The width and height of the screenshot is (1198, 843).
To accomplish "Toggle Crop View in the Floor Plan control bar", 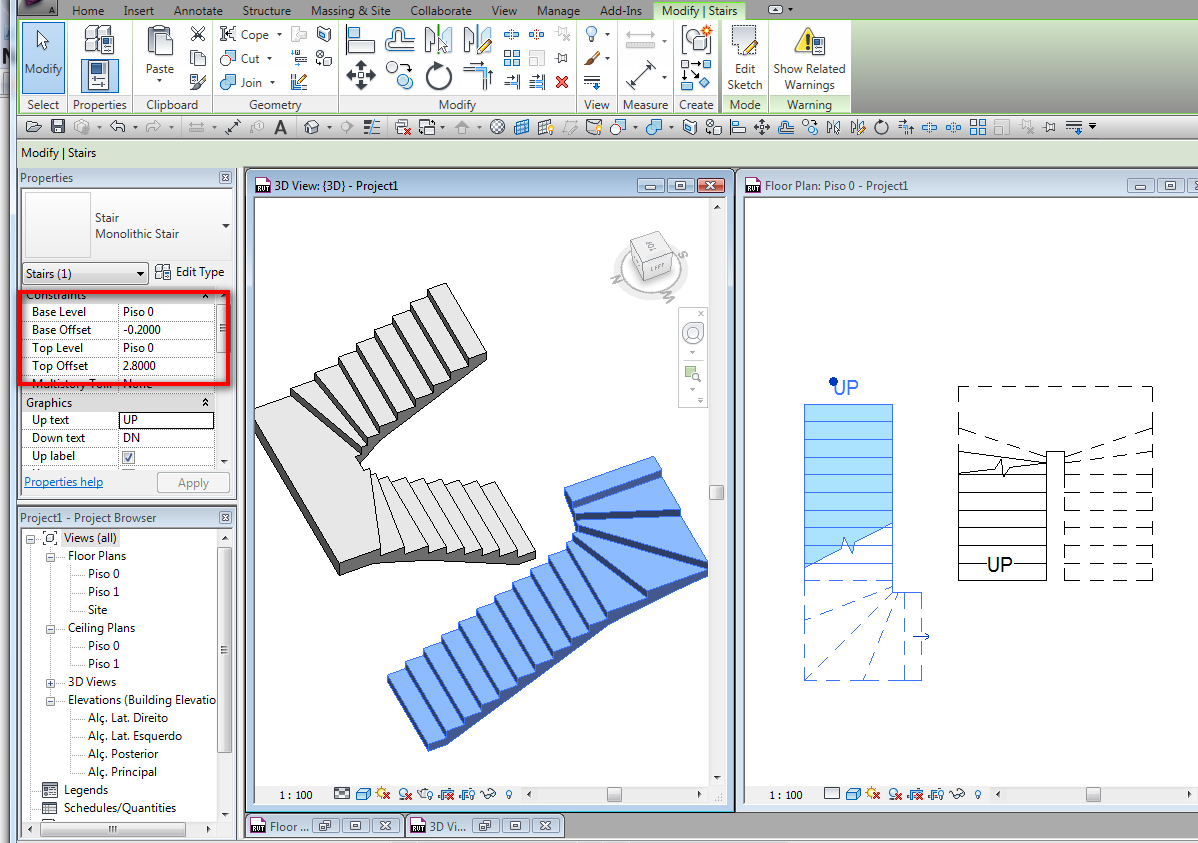I will (x=915, y=794).
